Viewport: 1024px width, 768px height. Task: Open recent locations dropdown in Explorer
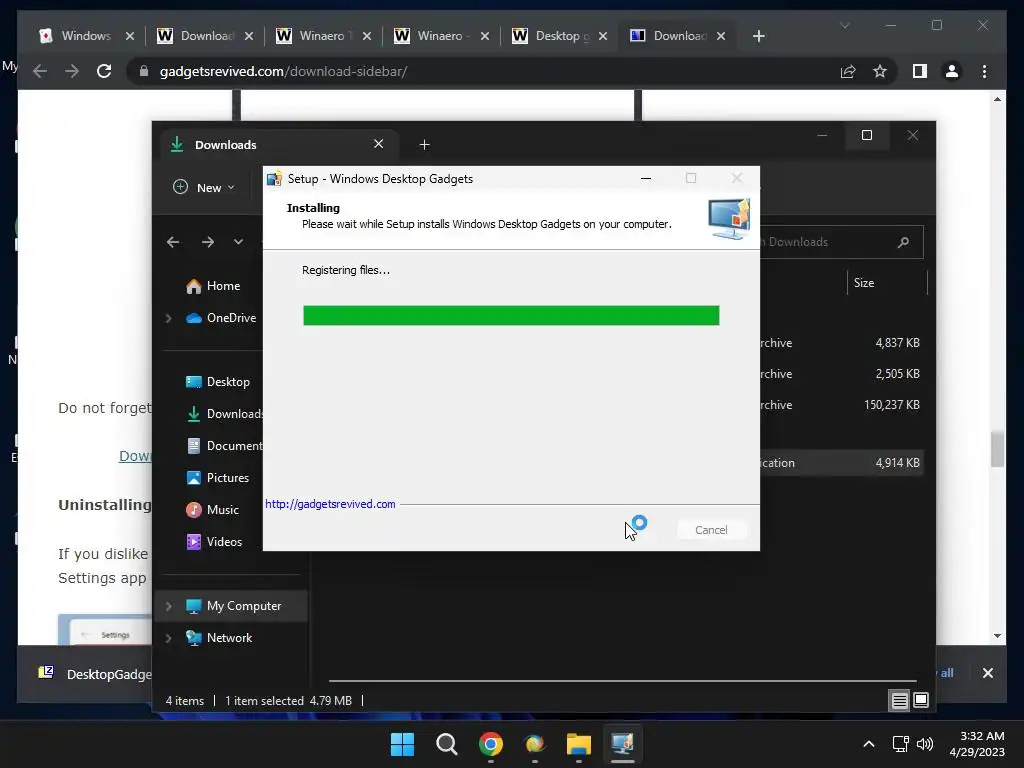(238, 242)
